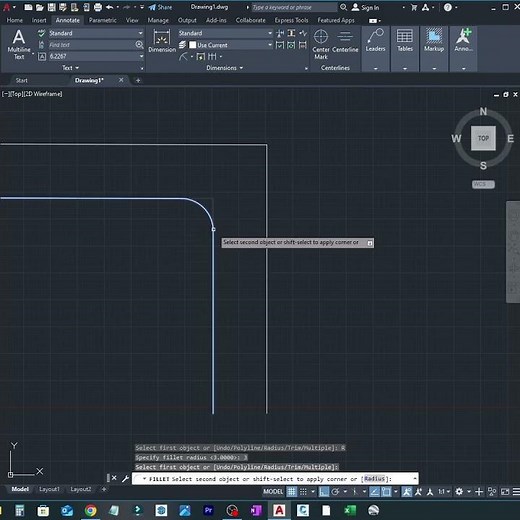Screen dimensions: 520x520
Task: Toggle Ortho mode in status bar
Action: click(x=324, y=492)
